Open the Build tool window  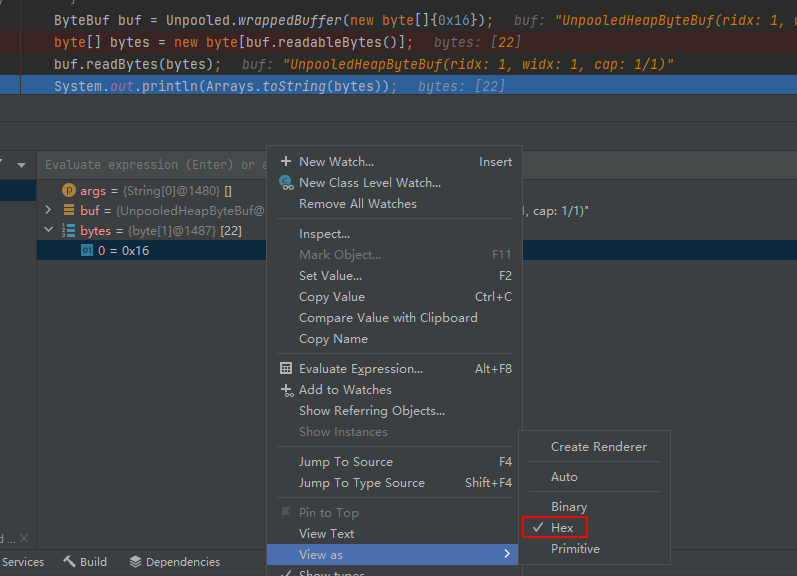(85, 562)
